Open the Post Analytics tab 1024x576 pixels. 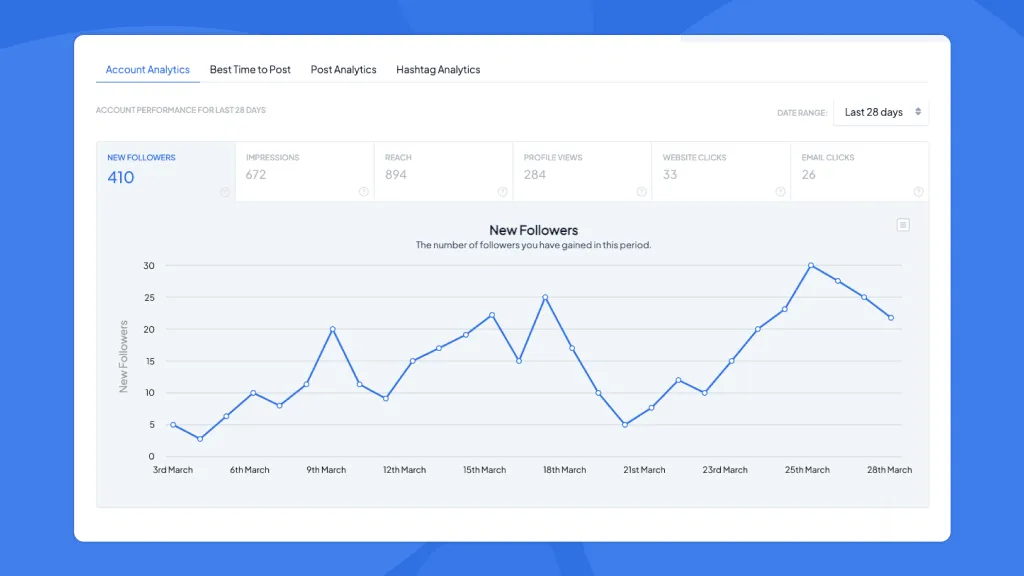(x=344, y=69)
